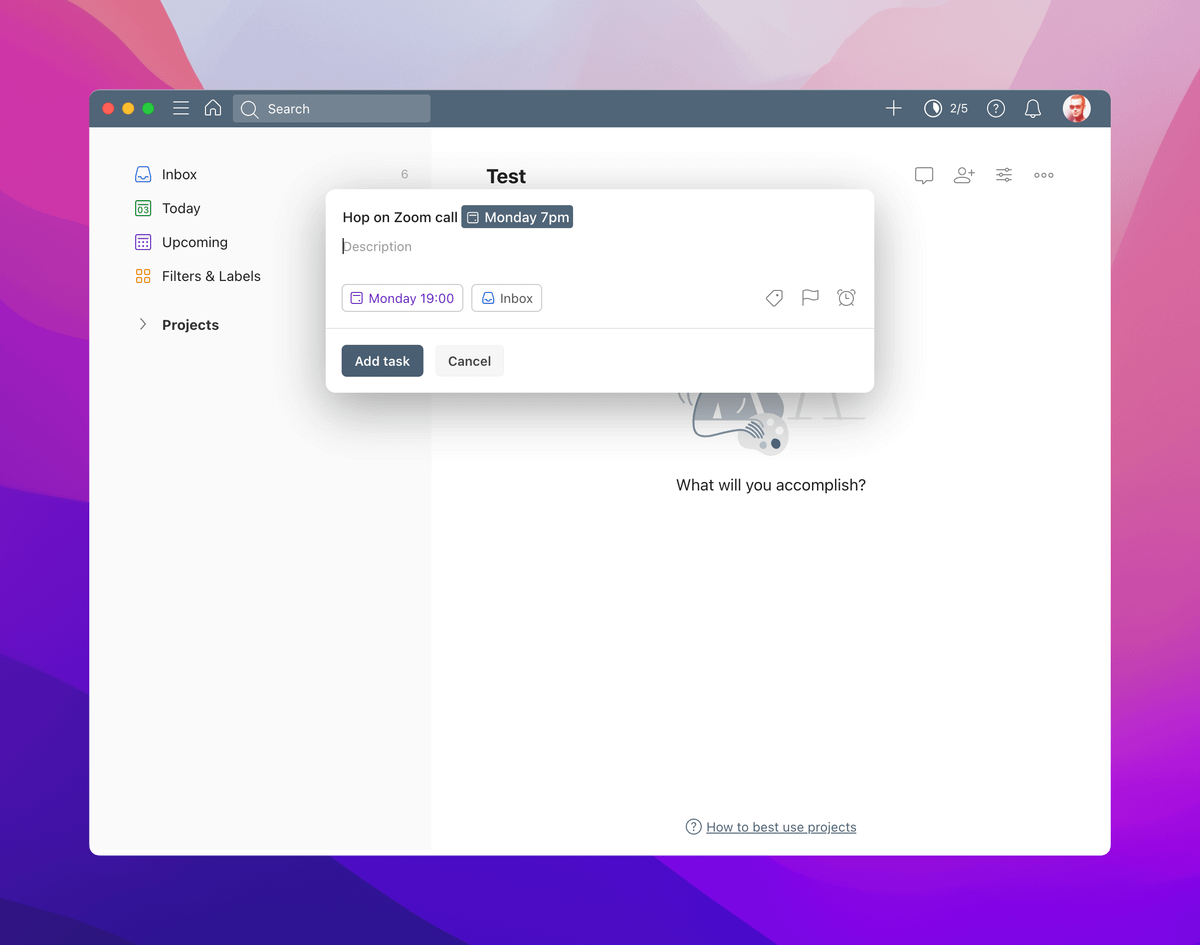This screenshot has width=1200, height=945.
Task: Open reminders via alarm clock icon
Action: (x=846, y=298)
